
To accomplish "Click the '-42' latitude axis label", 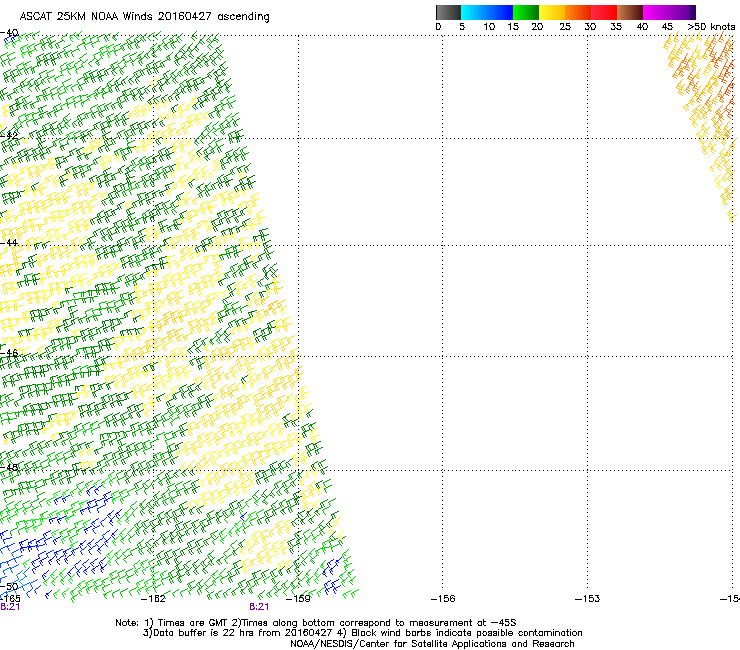I will coord(9,135).
